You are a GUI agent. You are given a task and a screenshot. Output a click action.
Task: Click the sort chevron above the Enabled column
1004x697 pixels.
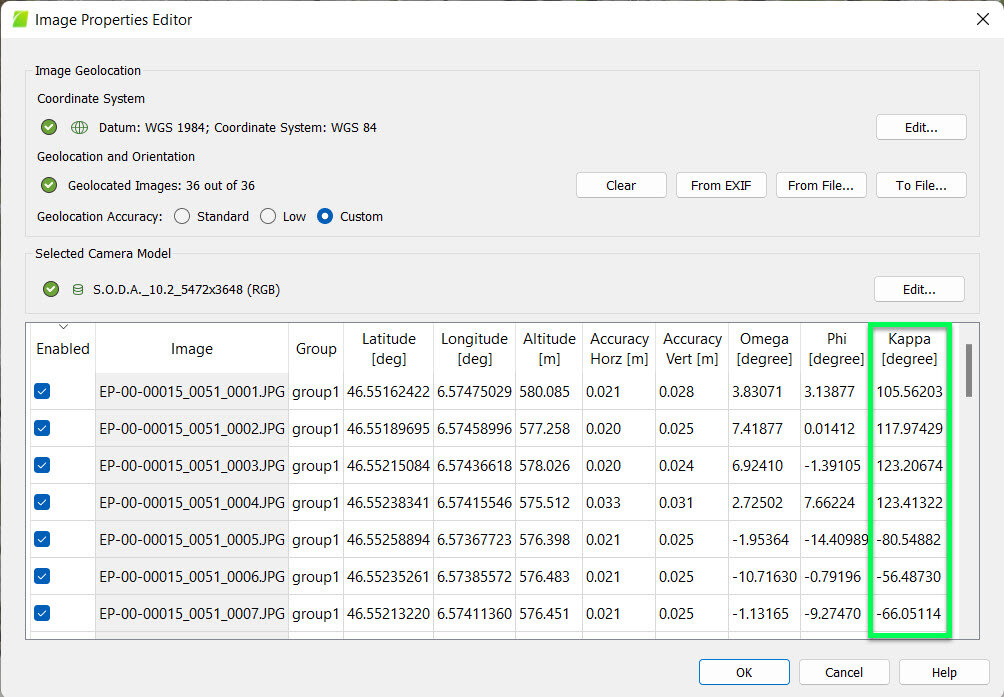[x=62, y=324]
